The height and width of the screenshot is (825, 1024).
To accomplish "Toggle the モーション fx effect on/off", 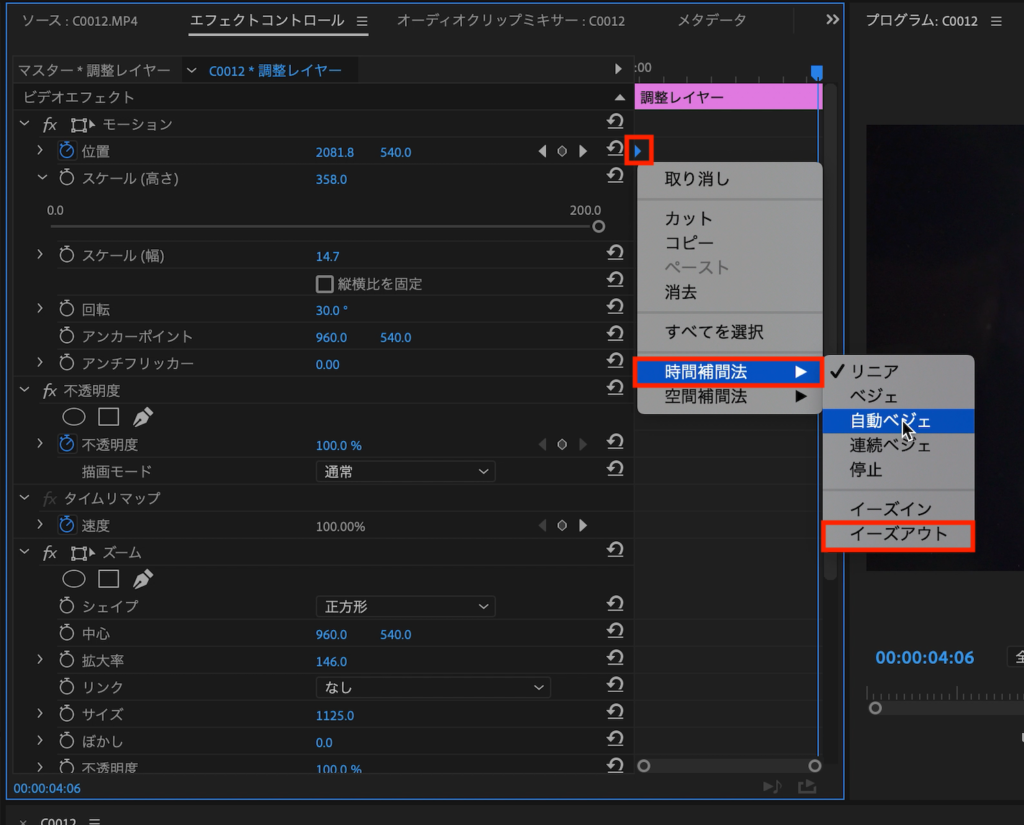I will coord(50,124).
